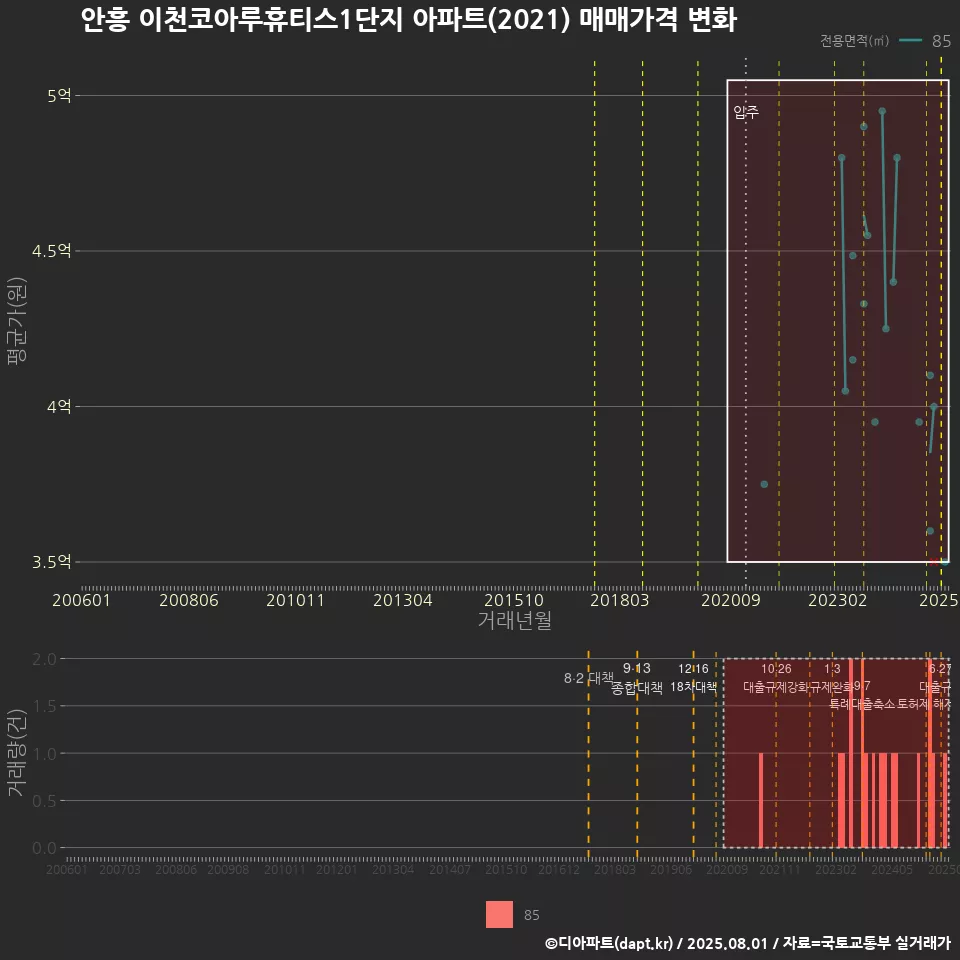Screen dimensions: 960x960
Task: Click the '202009' label on the price chart
Action: tap(730, 600)
